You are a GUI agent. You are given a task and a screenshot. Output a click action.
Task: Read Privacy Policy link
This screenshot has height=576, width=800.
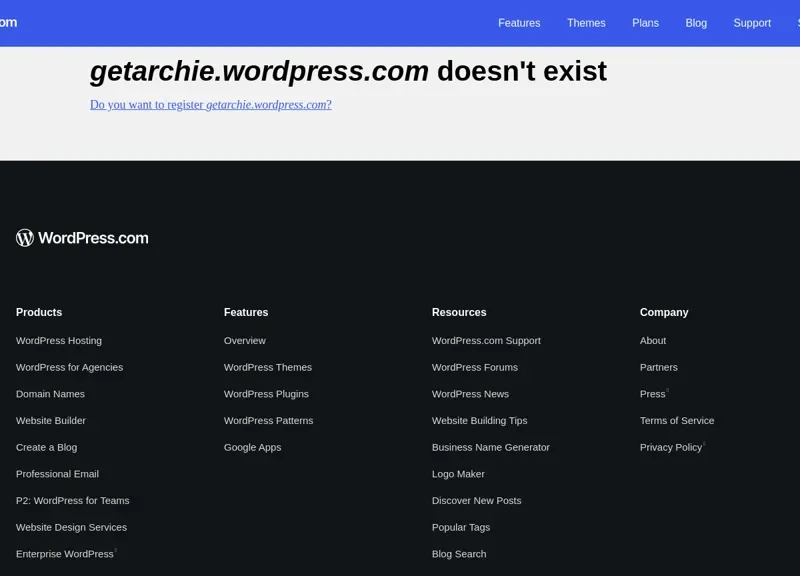click(671, 447)
